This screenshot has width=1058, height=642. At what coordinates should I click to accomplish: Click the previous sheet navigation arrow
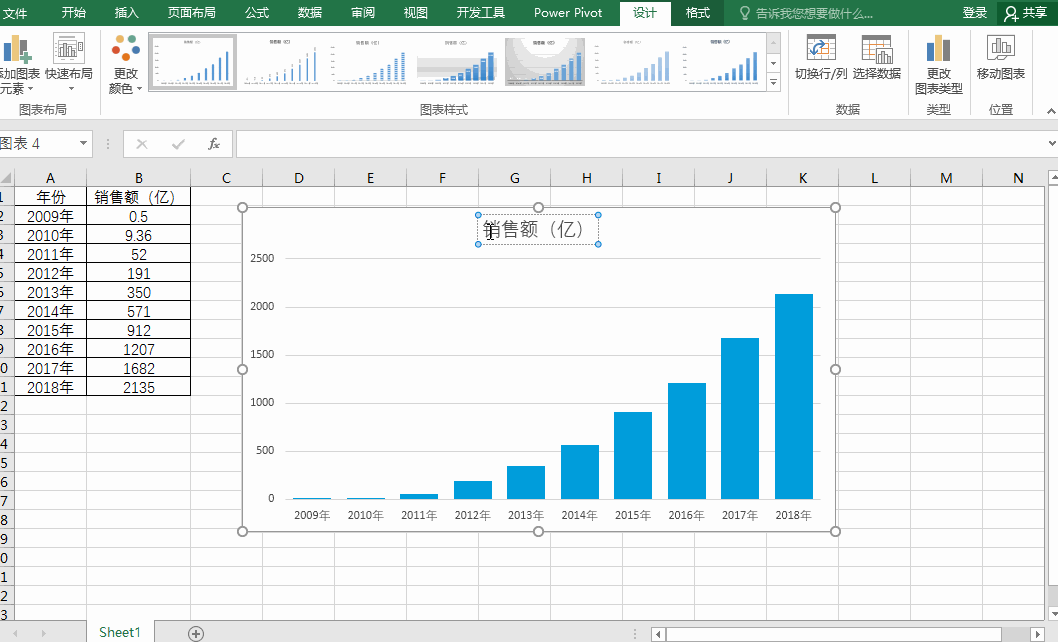(x=15, y=633)
